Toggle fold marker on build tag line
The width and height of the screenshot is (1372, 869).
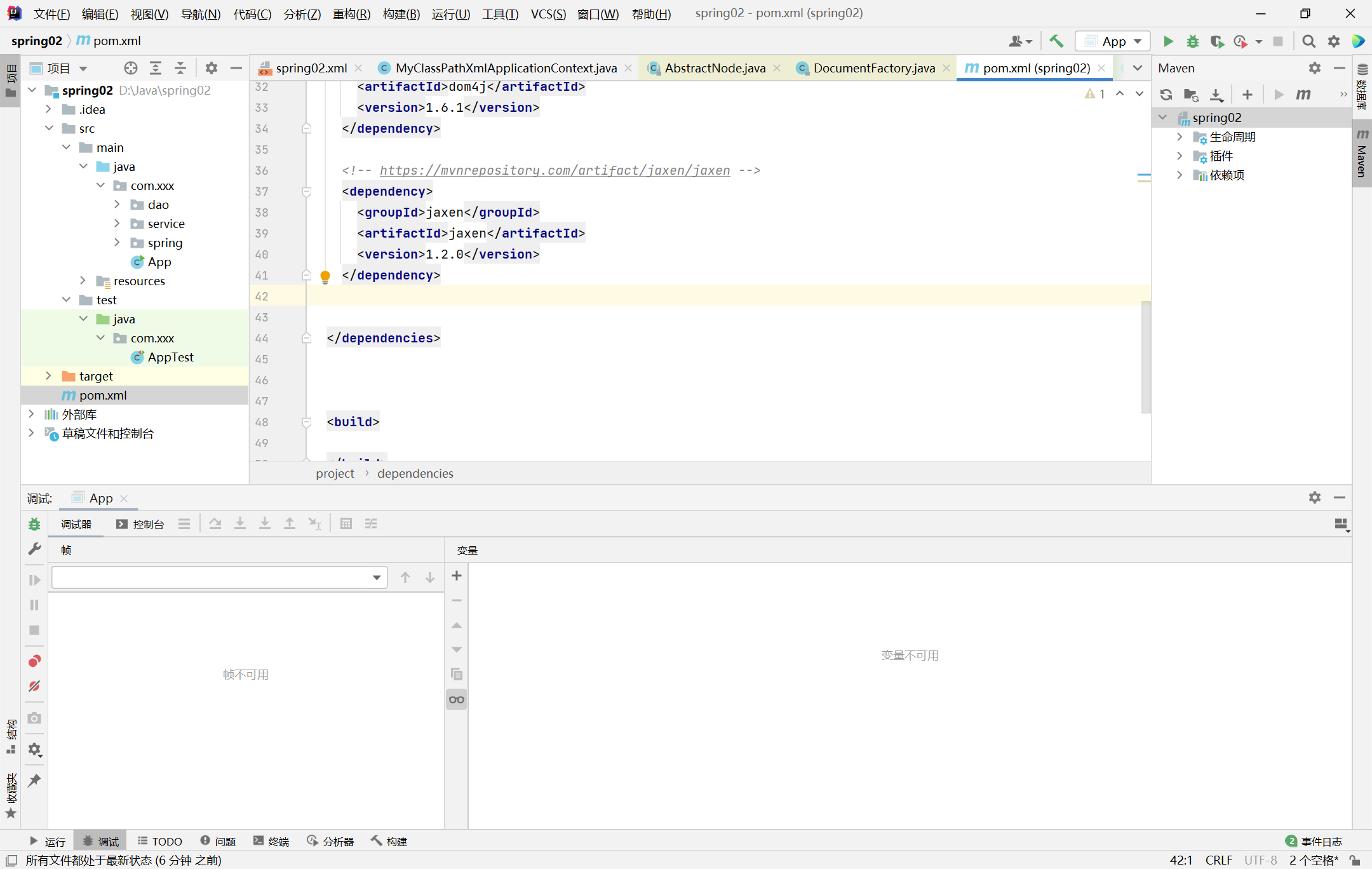(306, 422)
